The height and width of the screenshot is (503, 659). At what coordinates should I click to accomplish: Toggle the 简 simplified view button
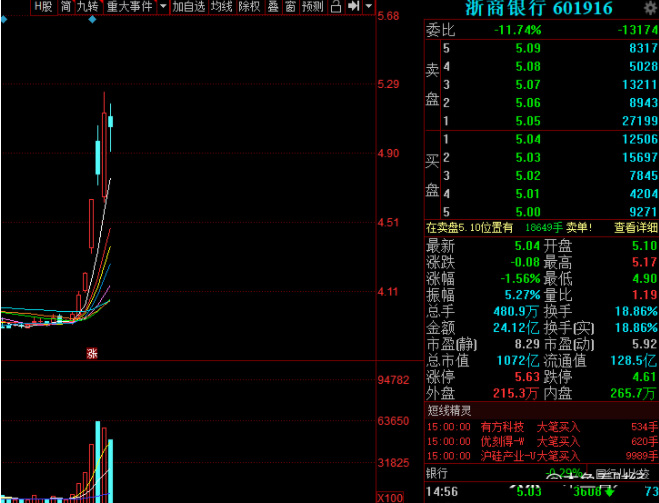(65, 7)
